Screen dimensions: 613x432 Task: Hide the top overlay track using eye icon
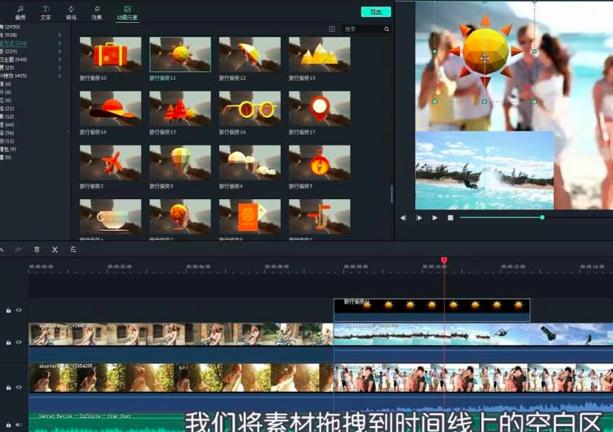[18, 310]
